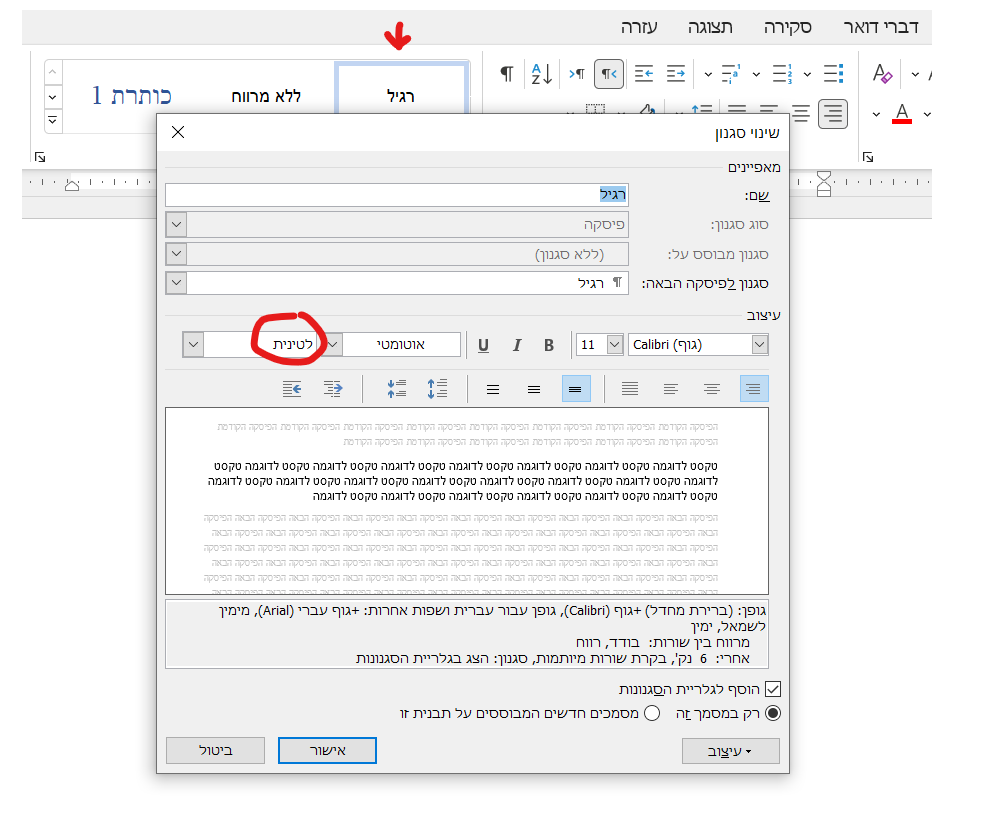Toggle Bold in the style dialog
The image size is (988, 819).
pos(549,345)
